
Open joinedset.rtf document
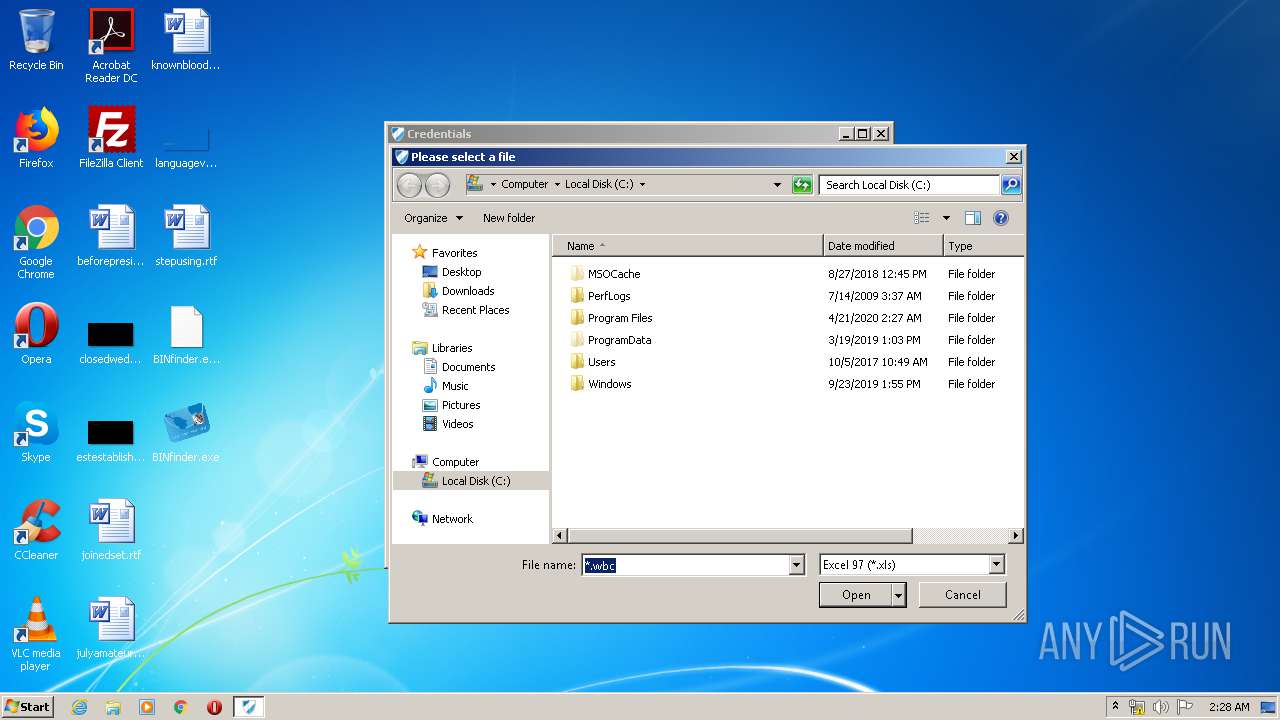tap(111, 530)
